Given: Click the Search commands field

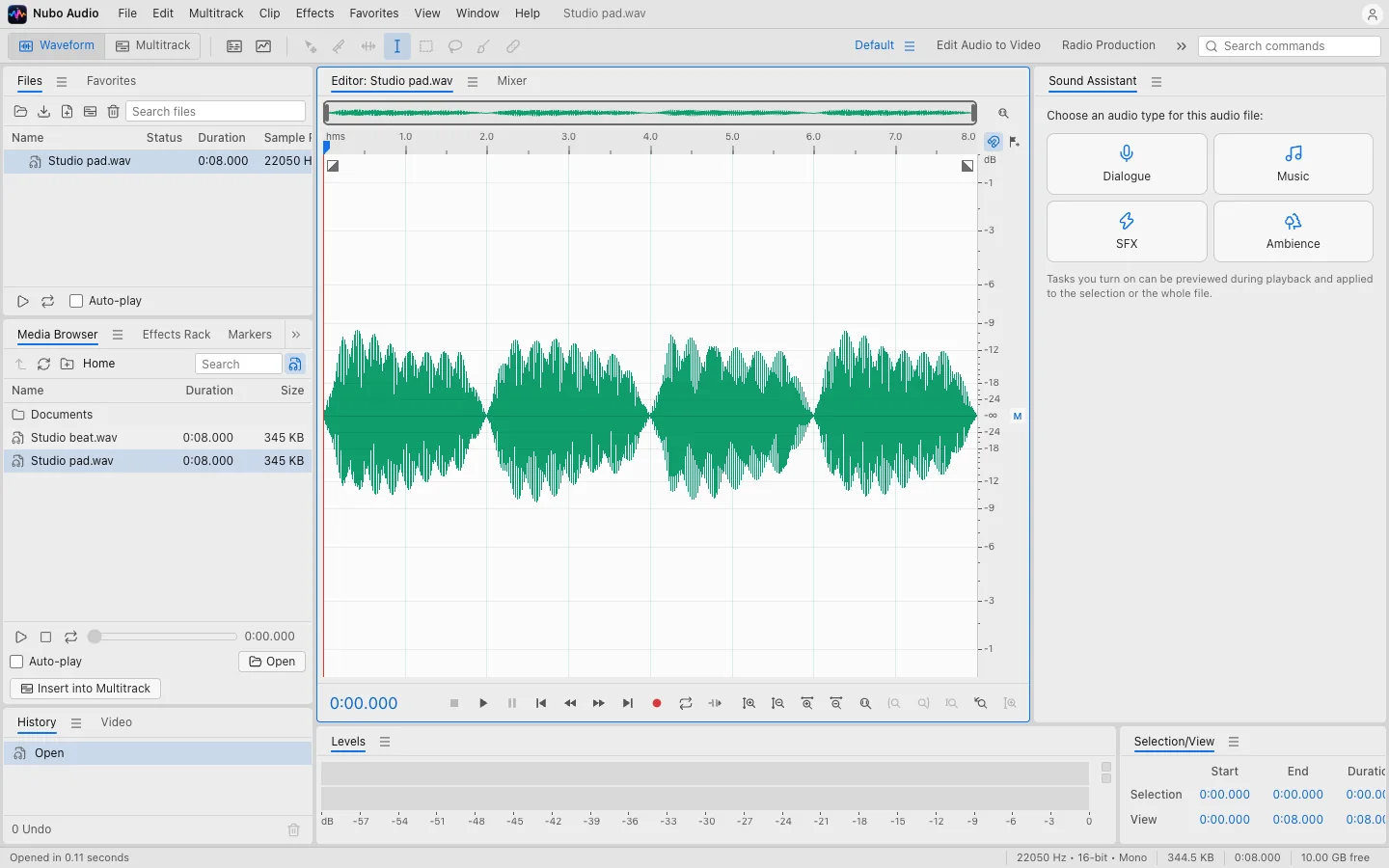Looking at the screenshot, I should 1289,46.
